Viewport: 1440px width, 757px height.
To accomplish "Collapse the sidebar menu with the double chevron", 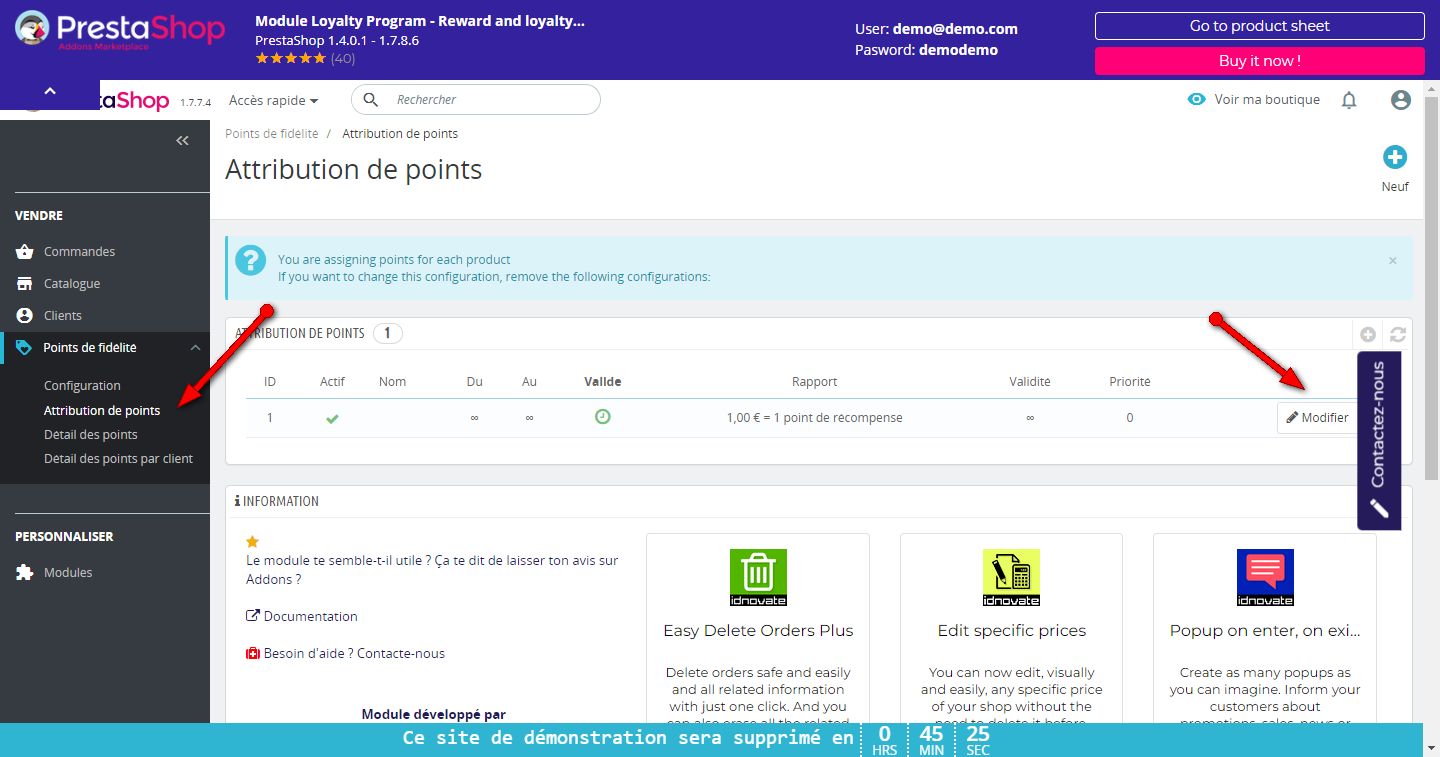I will click(182, 141).
